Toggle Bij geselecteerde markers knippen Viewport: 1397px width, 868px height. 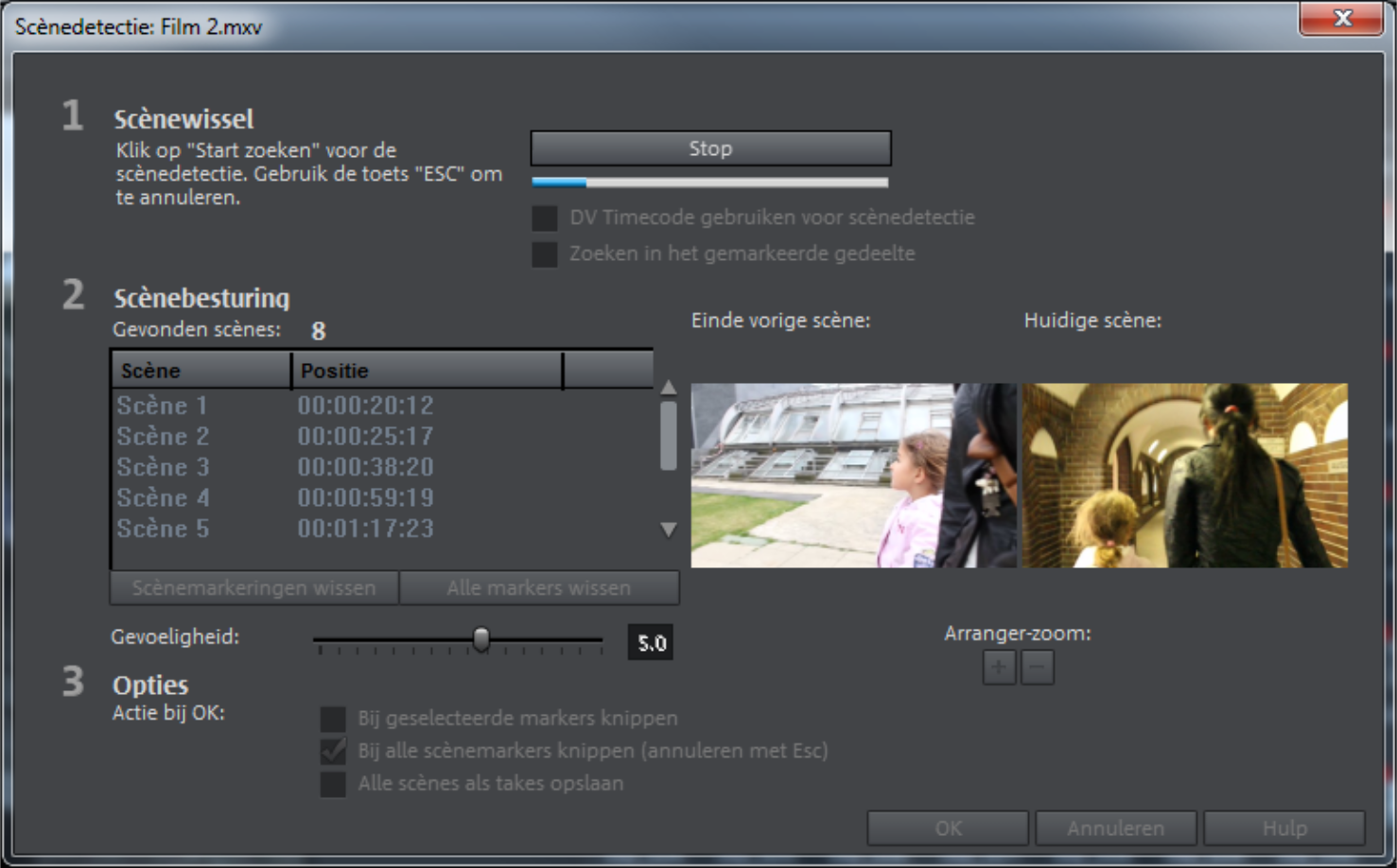[x=333, y=719]
